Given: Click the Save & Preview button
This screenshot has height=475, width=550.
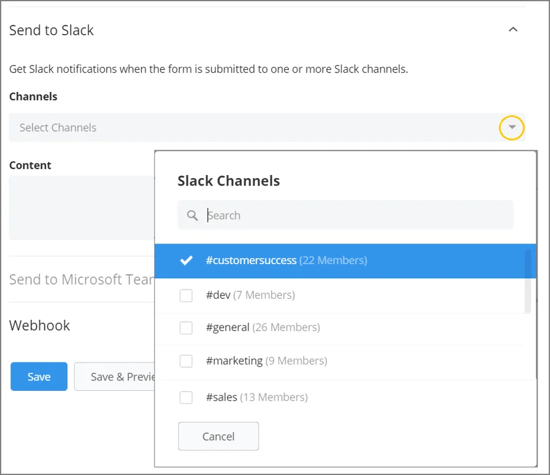Looking at the screenshot, I should pyautogui.click(x=115, y=376).
